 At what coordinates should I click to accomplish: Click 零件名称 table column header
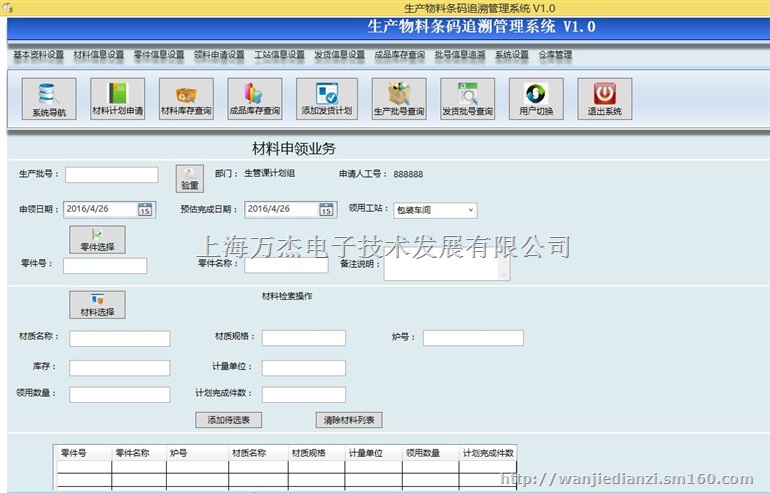tap(139, 453)
